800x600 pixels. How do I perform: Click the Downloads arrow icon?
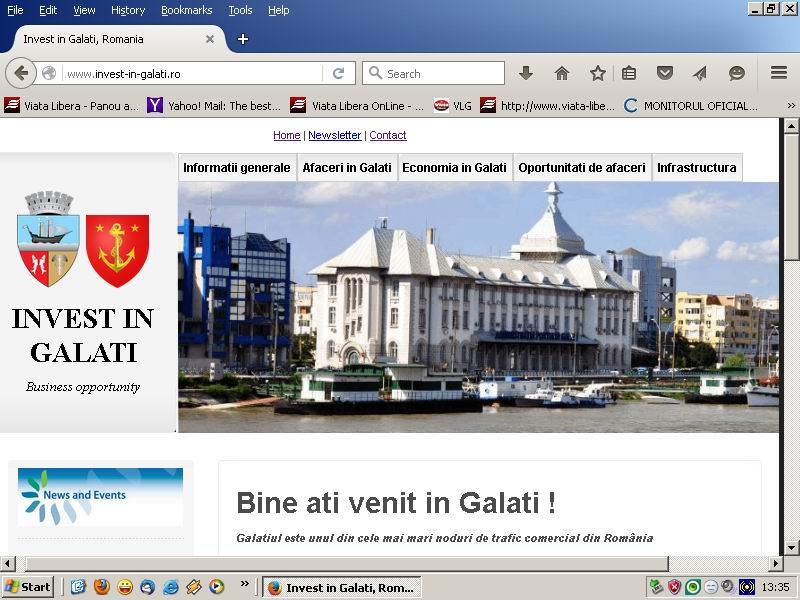[525, 73]
